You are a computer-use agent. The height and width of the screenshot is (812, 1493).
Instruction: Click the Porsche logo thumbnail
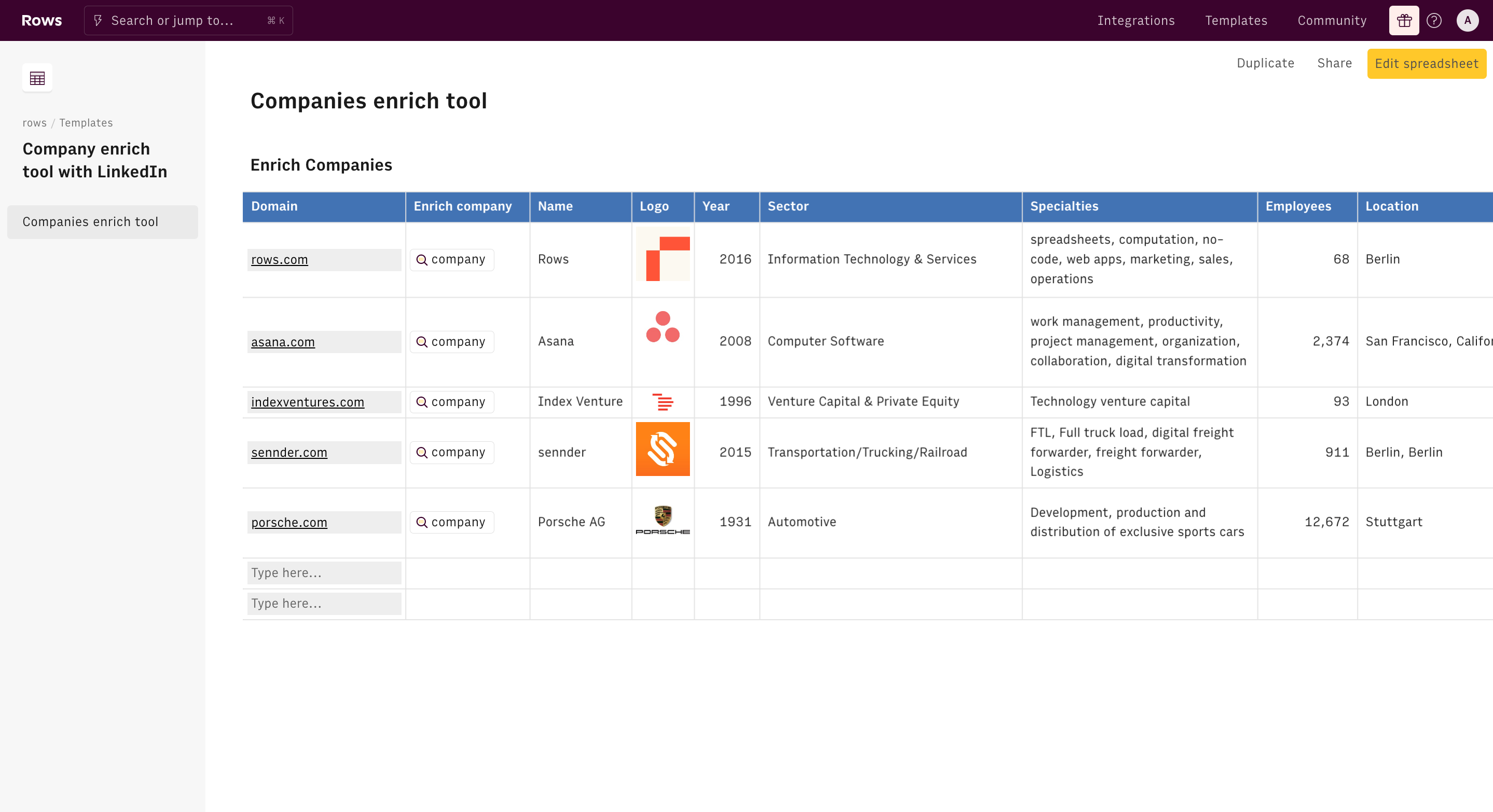pyautogui.click(x=662, y=521)
